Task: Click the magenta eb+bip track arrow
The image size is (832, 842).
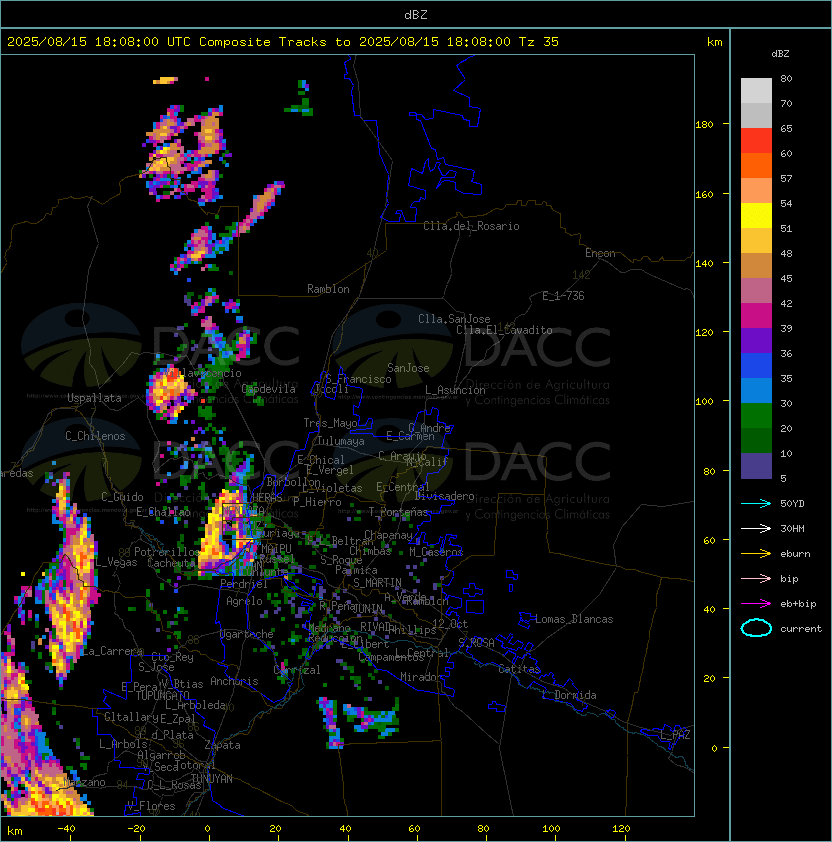Action: 756,604
